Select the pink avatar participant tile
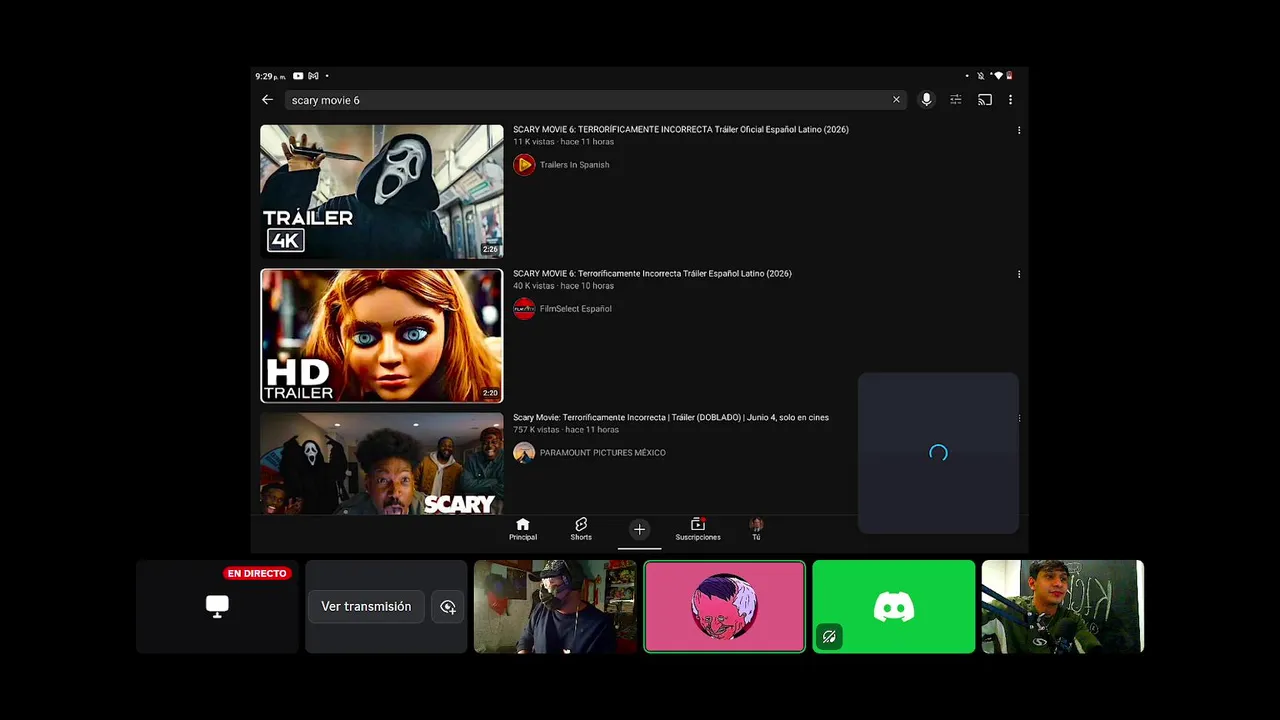This screenshot has width=1280, height=720. [x=724, y=606]
